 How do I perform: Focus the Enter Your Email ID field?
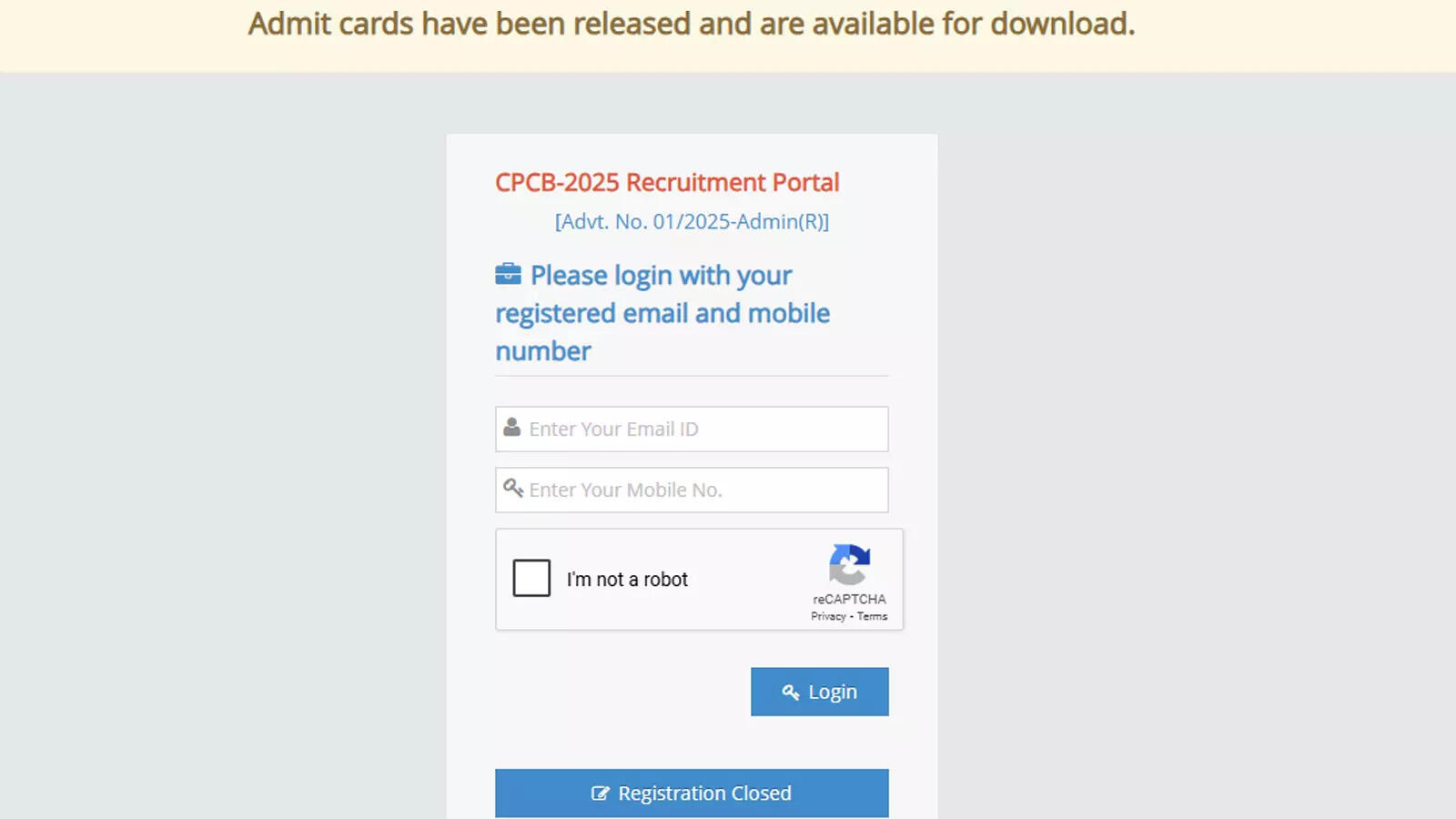692,429
